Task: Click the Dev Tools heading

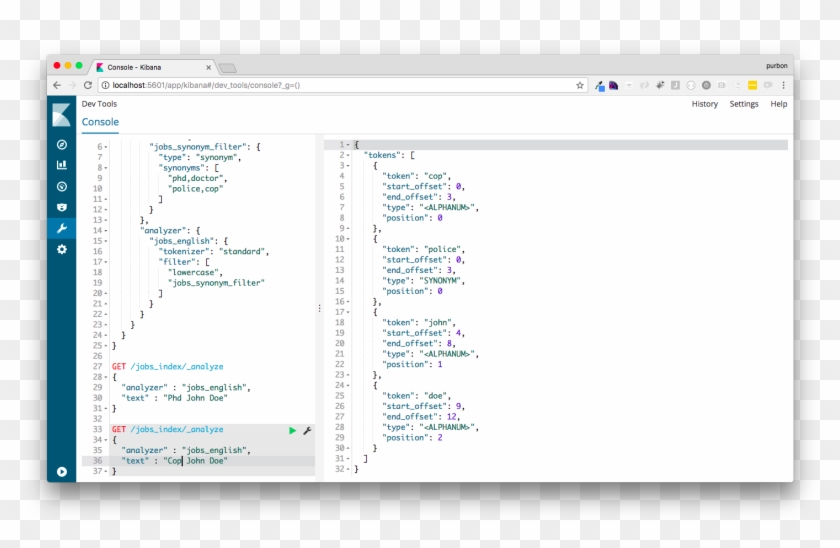Action: tap(99, 104)
